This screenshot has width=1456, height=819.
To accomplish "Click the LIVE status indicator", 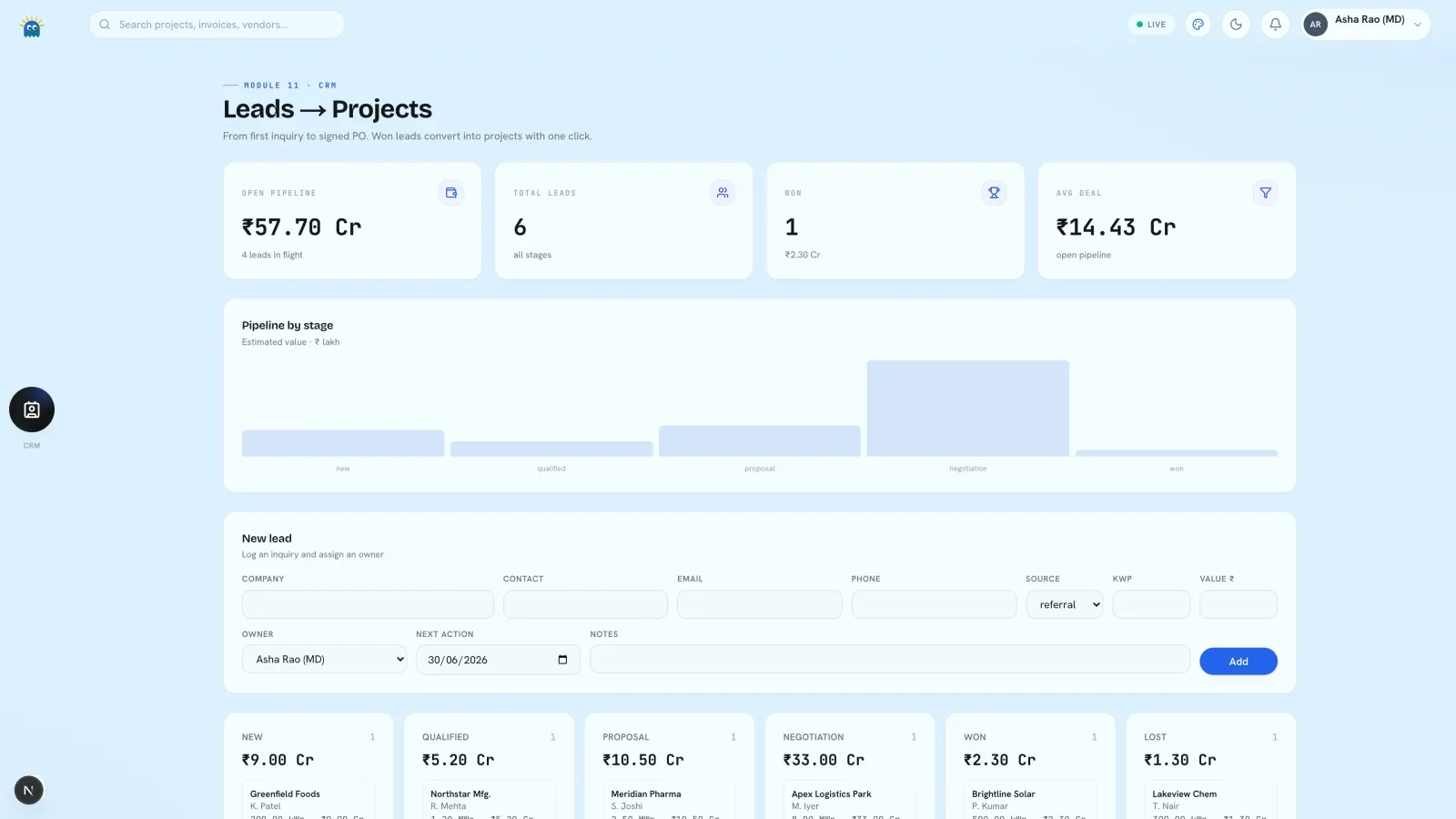I will 1151,25.
